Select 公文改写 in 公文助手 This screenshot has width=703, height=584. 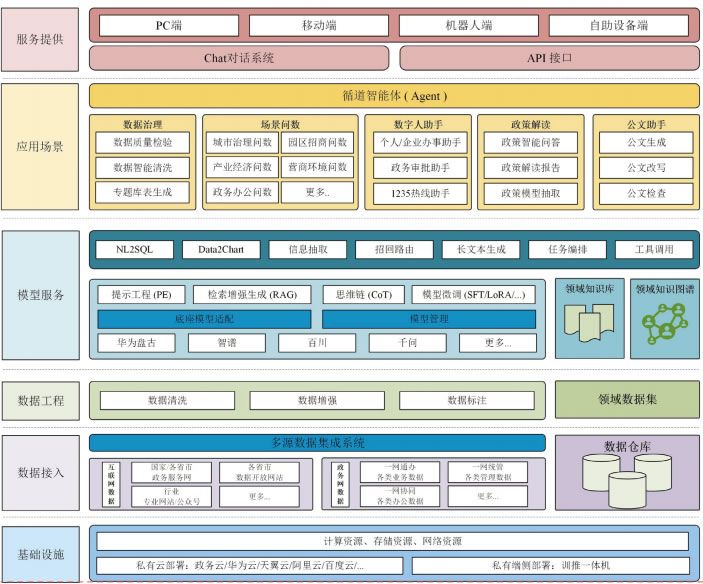[645, 167]
